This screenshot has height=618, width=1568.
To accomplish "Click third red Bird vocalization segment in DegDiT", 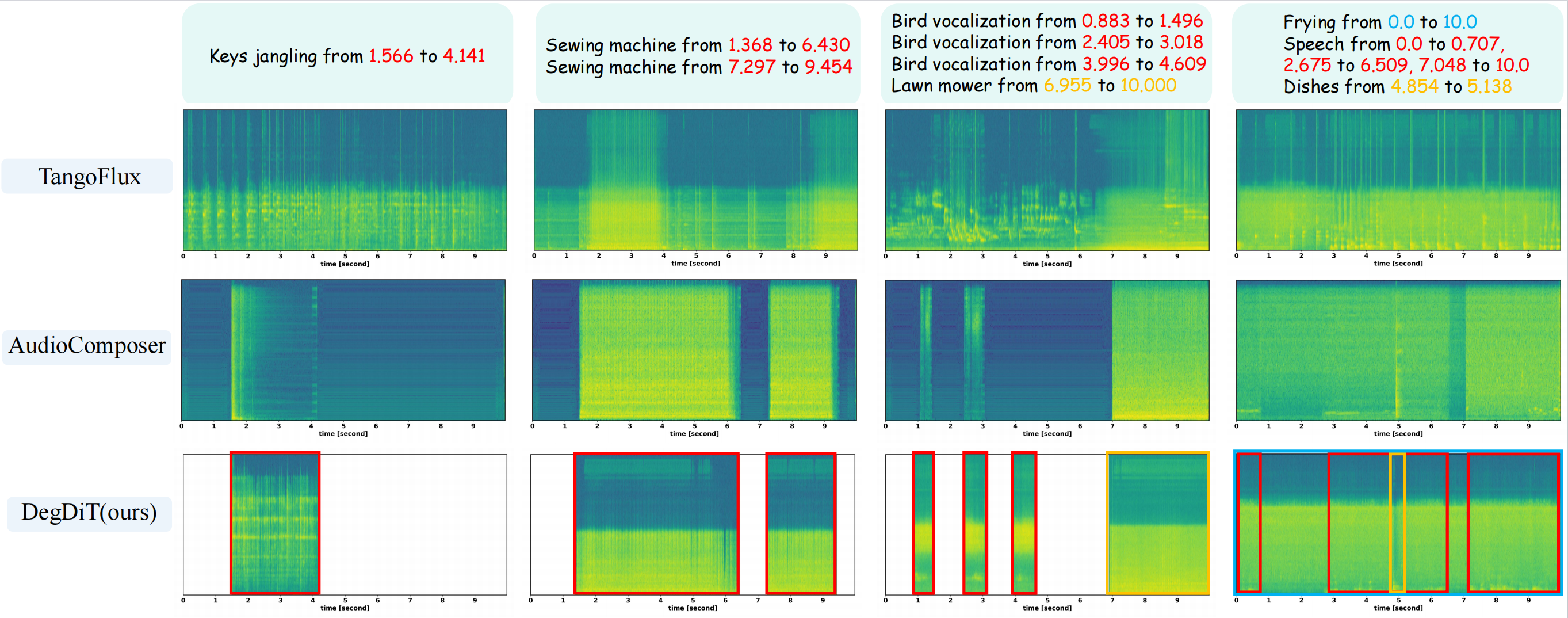I will click(x=1023, y=522).
